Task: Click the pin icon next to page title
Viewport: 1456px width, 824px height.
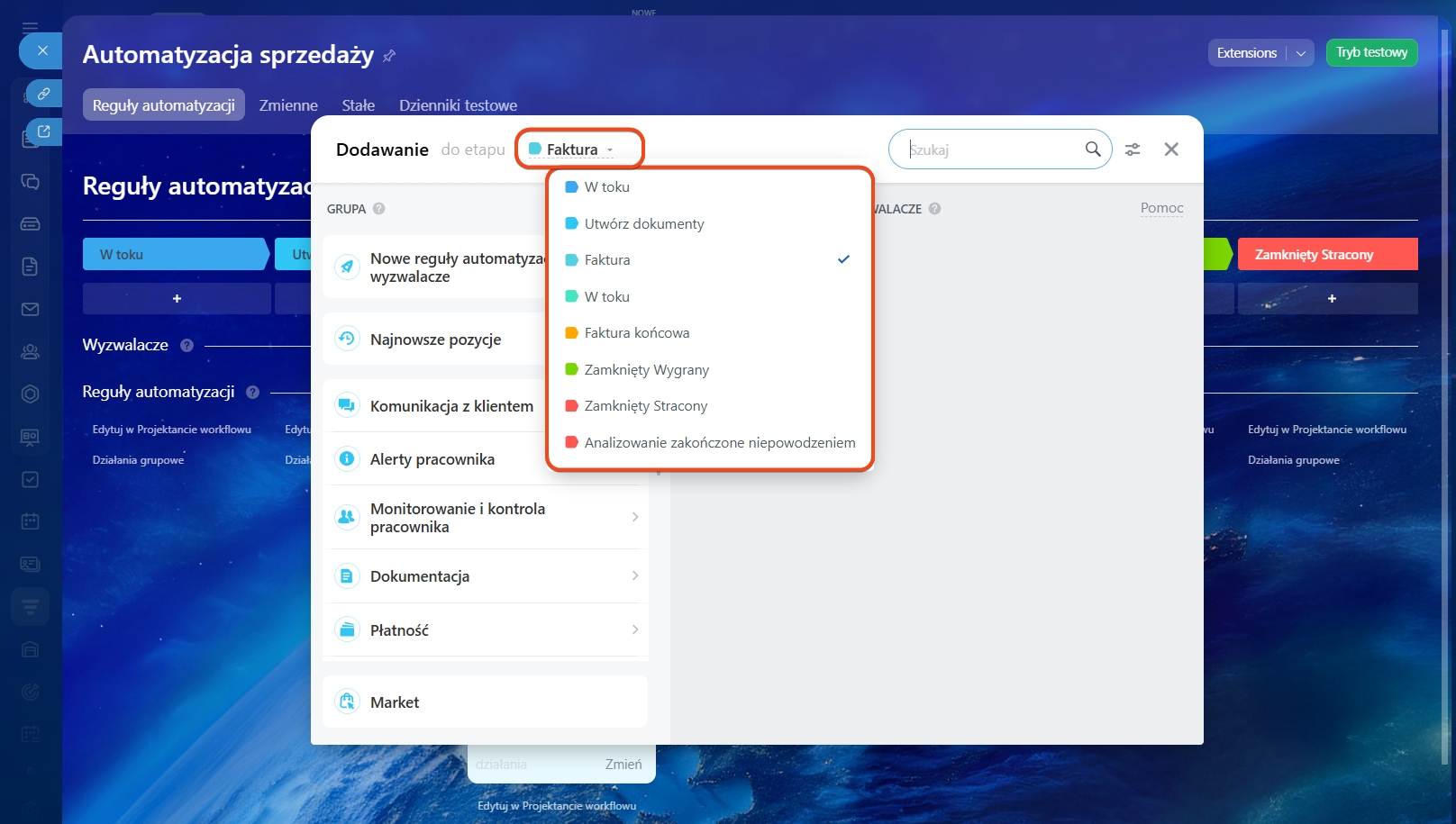Action: [x=389, y=56]
